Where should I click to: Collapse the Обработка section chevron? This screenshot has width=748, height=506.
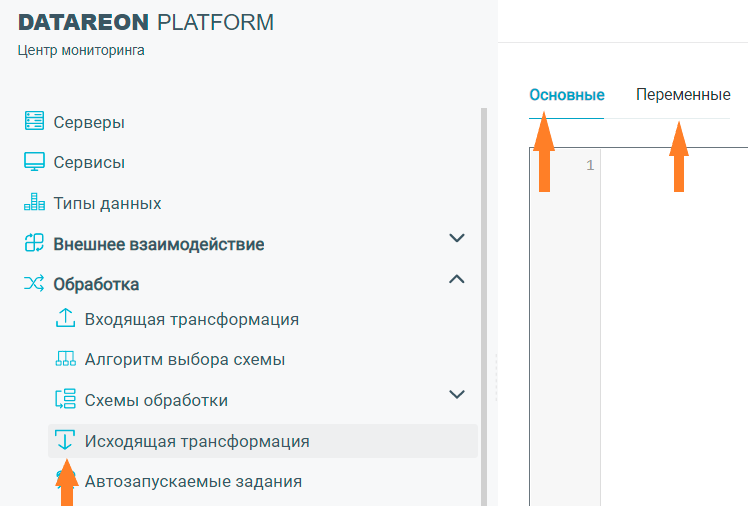tap(457, 279)
